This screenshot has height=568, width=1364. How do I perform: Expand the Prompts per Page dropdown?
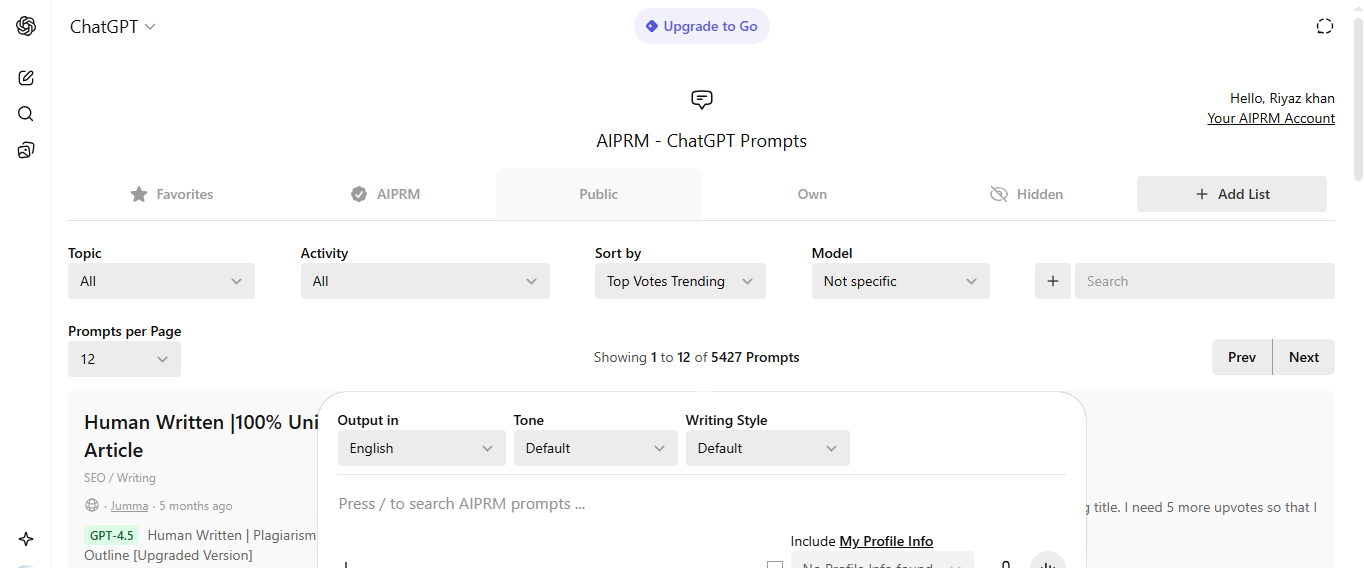coord(124,359)
